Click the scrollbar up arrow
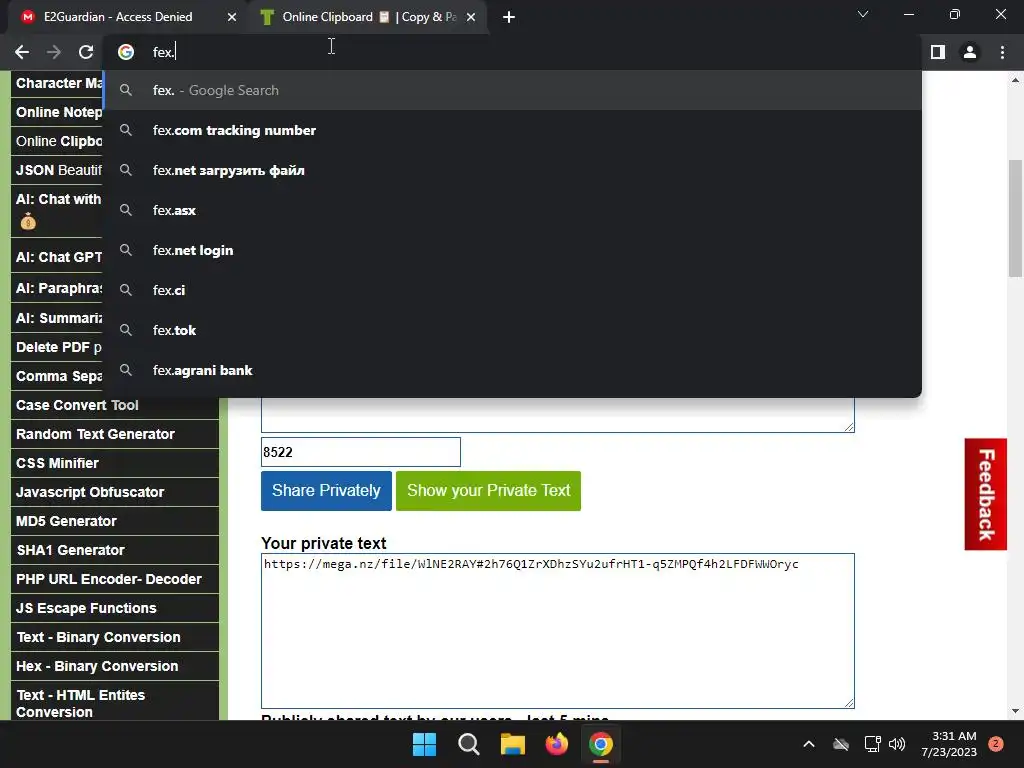The image size is (1024, 768). click(1015, 80)
